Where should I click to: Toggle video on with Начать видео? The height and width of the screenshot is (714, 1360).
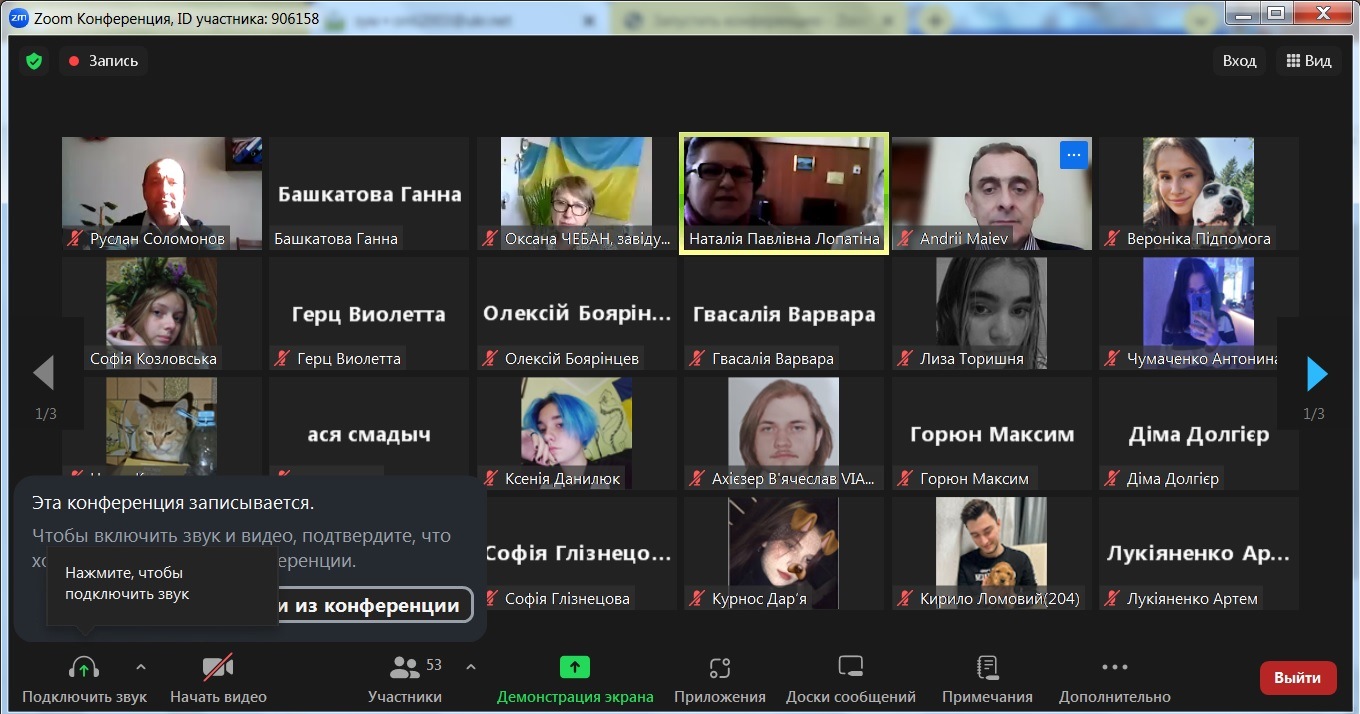[218, 668]
